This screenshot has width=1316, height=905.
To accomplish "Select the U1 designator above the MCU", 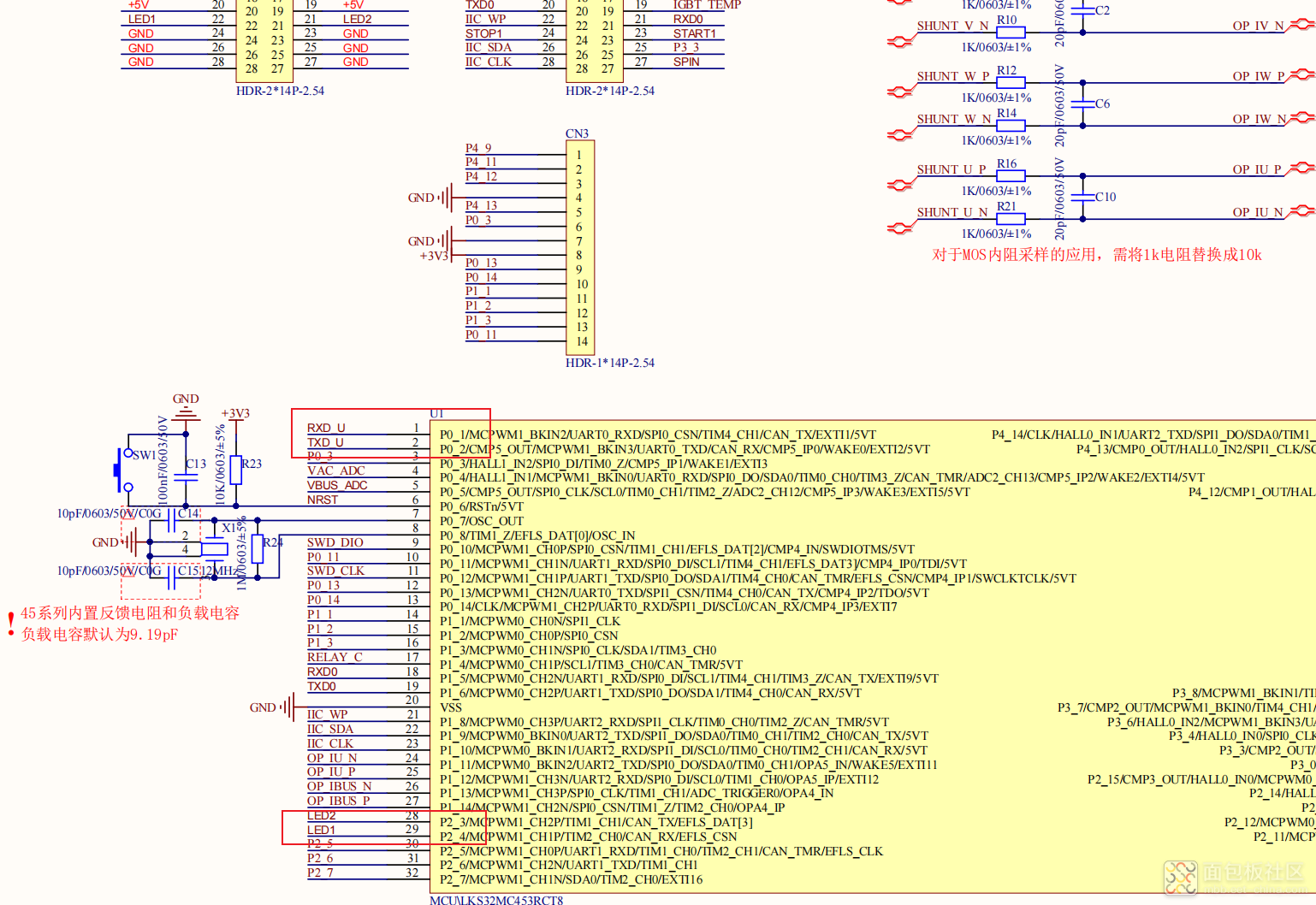I will 437,413.
